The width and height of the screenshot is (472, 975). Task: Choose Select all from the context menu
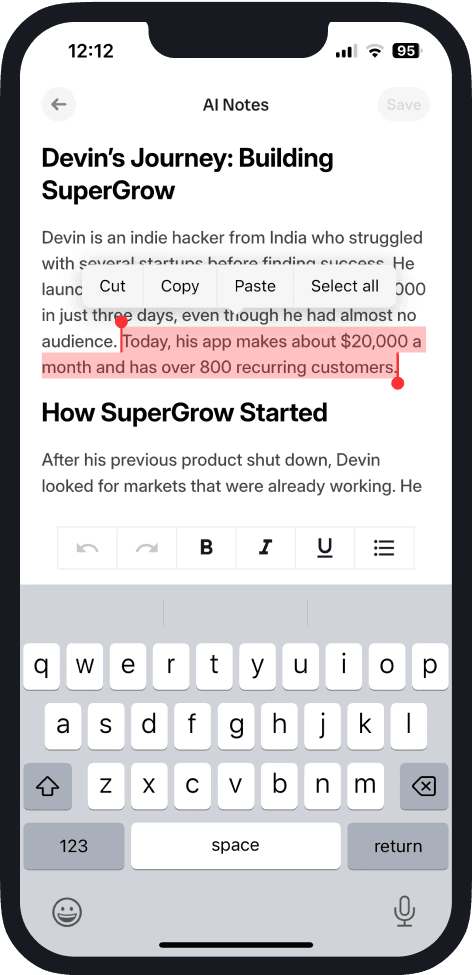click(345, 286)
